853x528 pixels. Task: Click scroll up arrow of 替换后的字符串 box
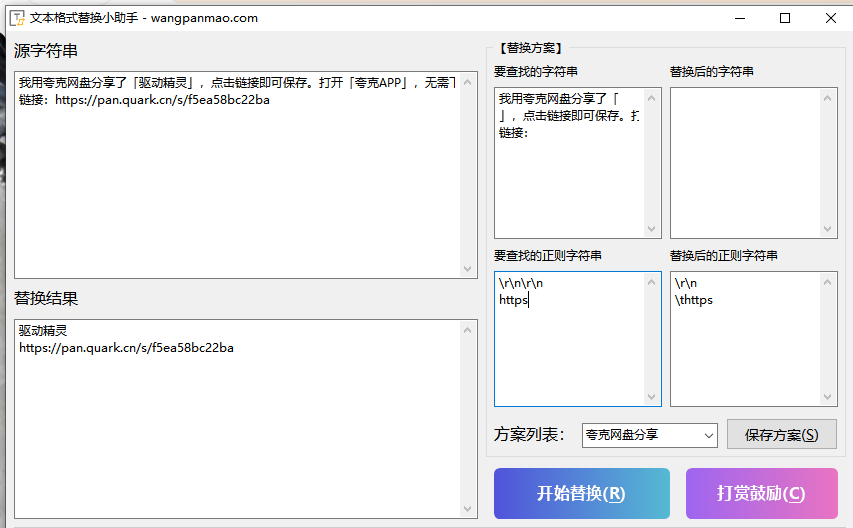coord(828,97)
